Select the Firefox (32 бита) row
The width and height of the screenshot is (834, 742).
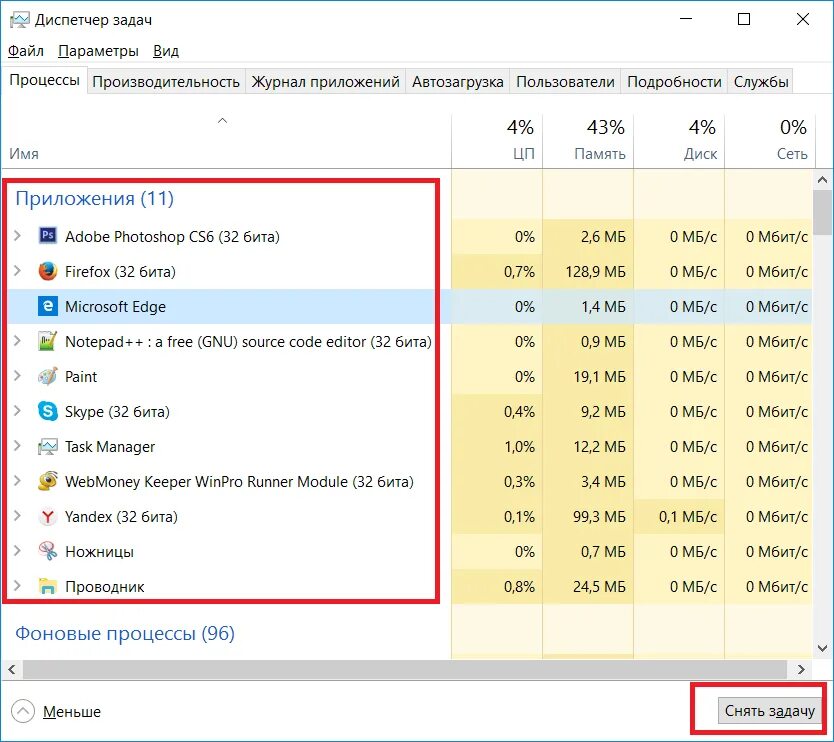[410, 271]
